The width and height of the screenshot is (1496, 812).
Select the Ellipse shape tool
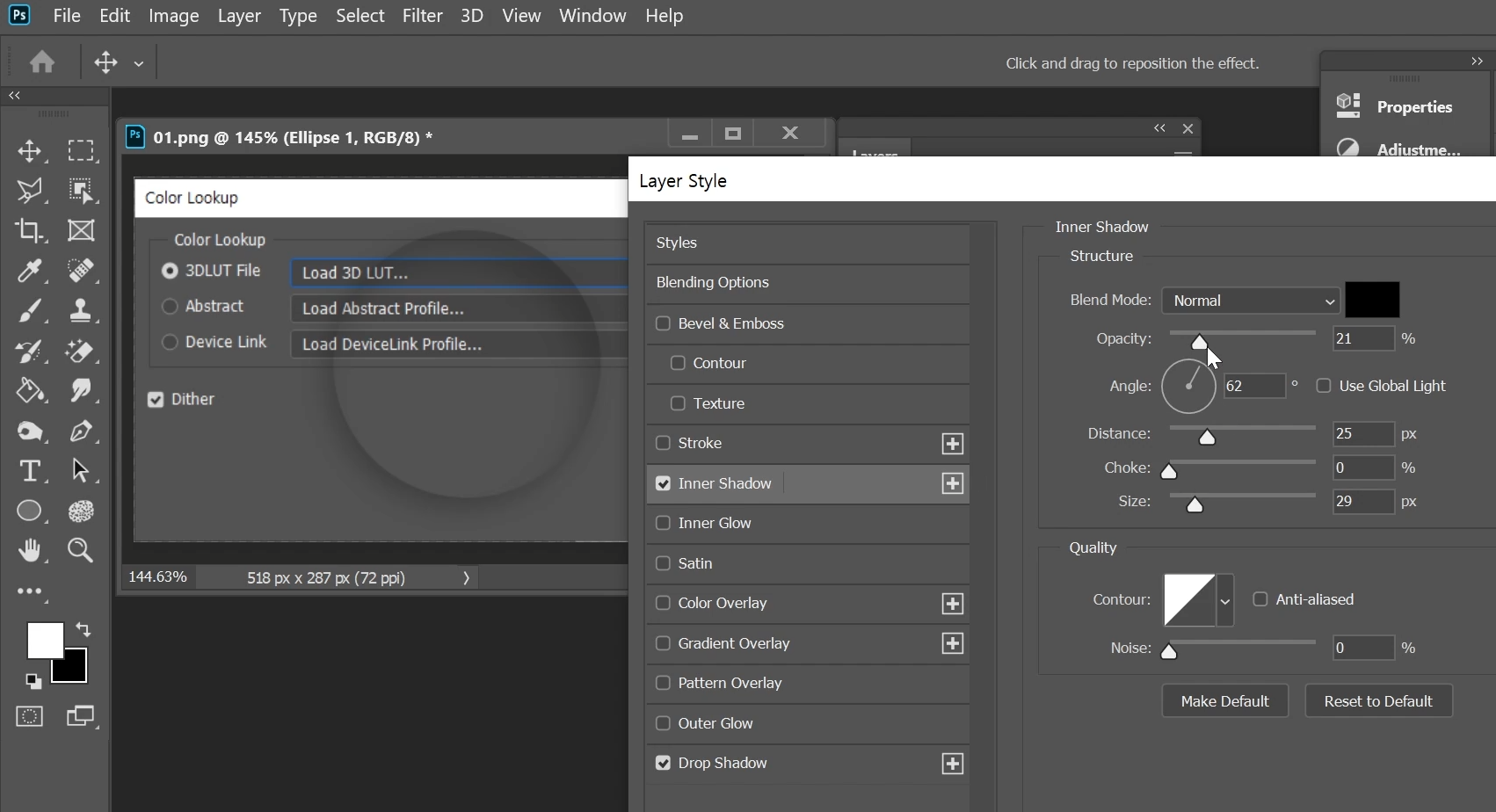tap(30, 511)
